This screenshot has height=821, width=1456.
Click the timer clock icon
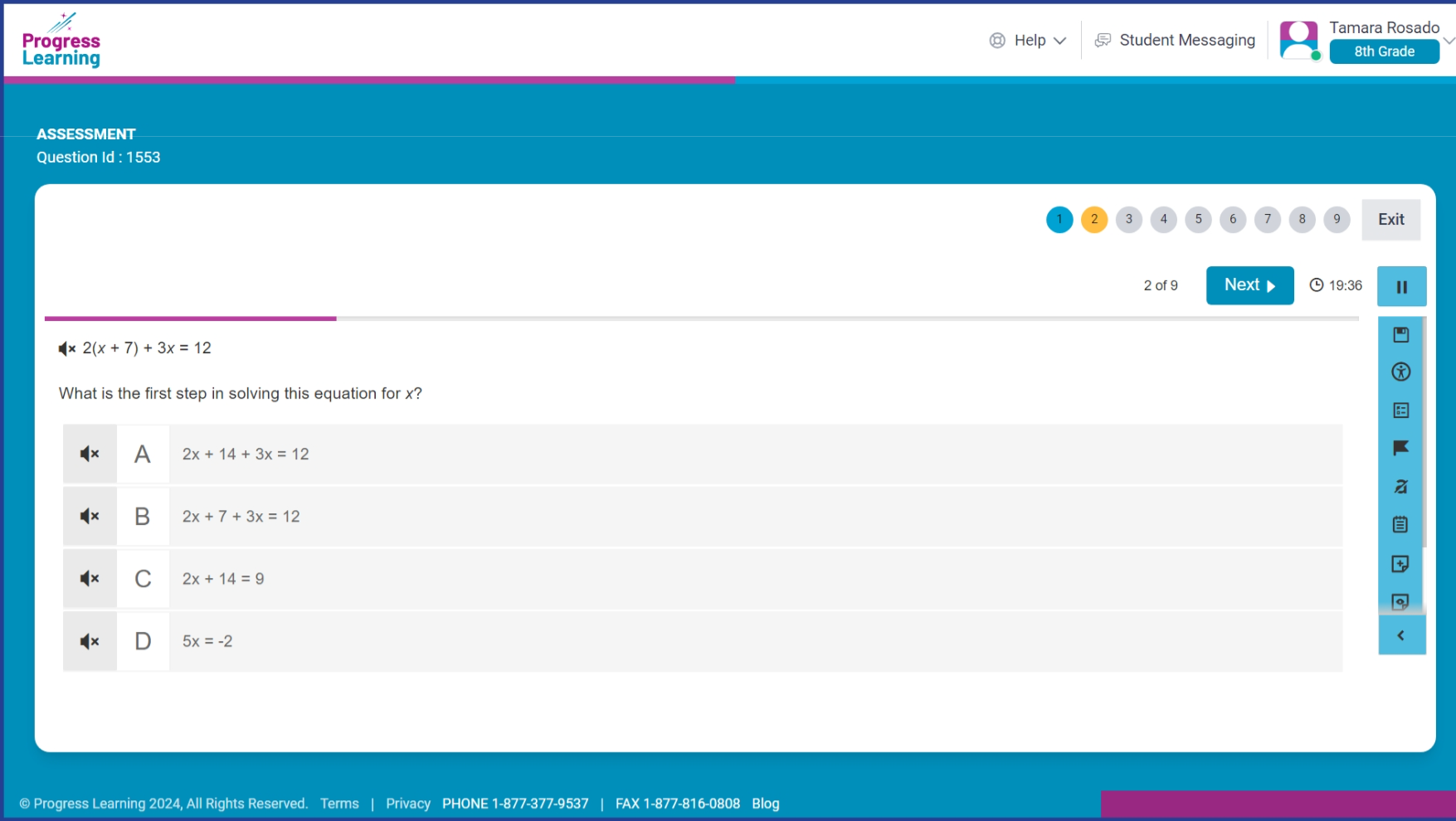1317,285
